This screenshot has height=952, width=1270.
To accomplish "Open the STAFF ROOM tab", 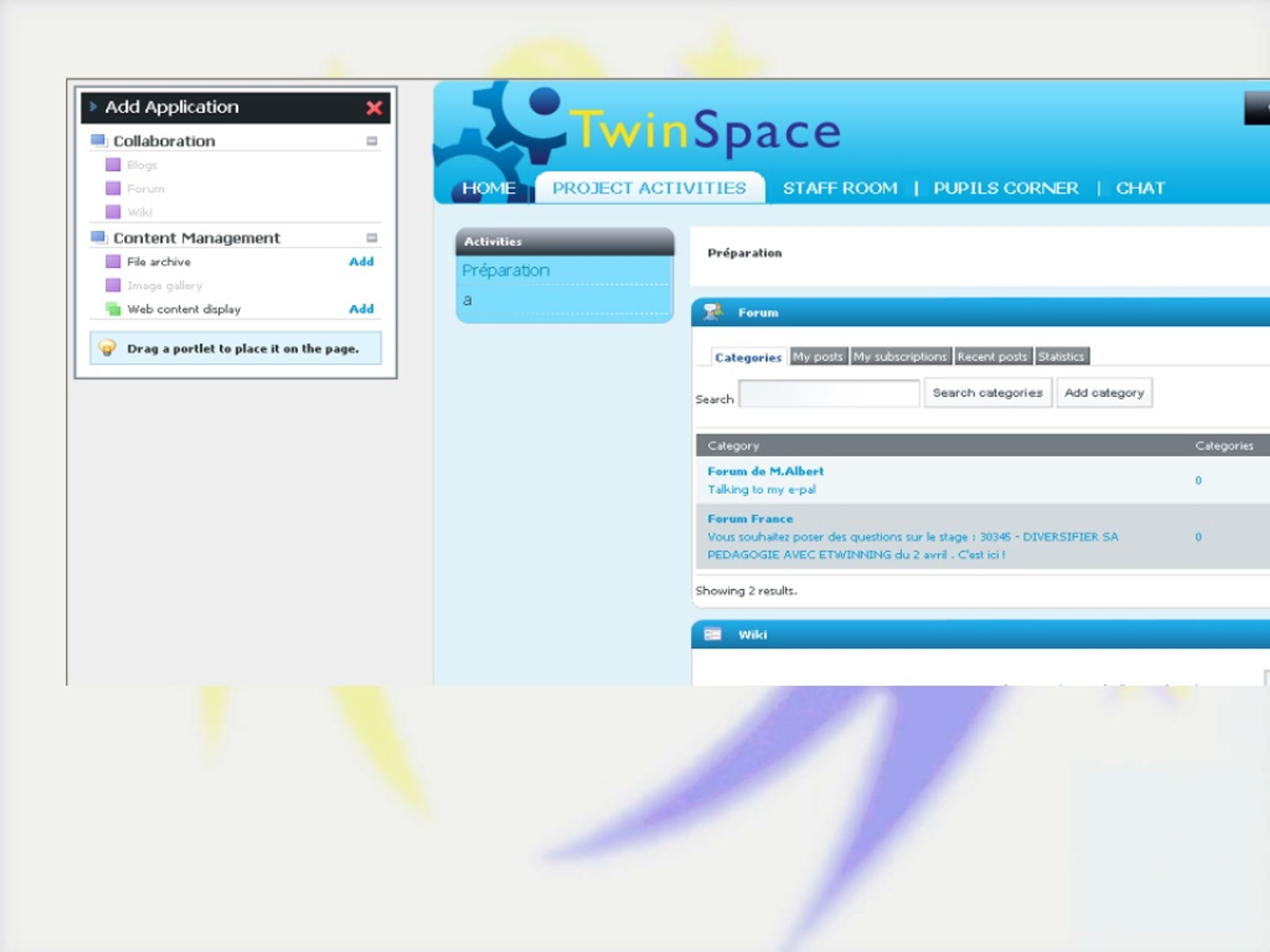I will click(x=840, y=187).
